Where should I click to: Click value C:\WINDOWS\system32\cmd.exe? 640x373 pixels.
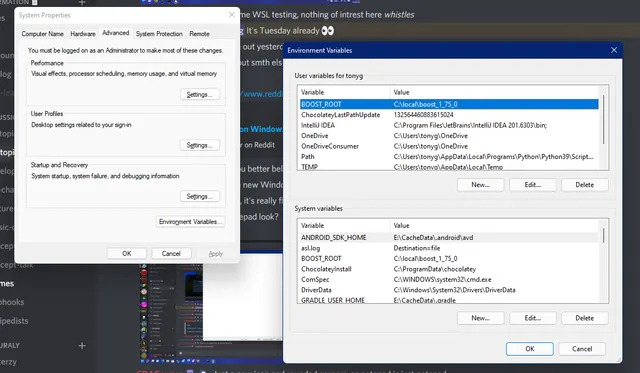pyautogui.click(x=442, y=280)
